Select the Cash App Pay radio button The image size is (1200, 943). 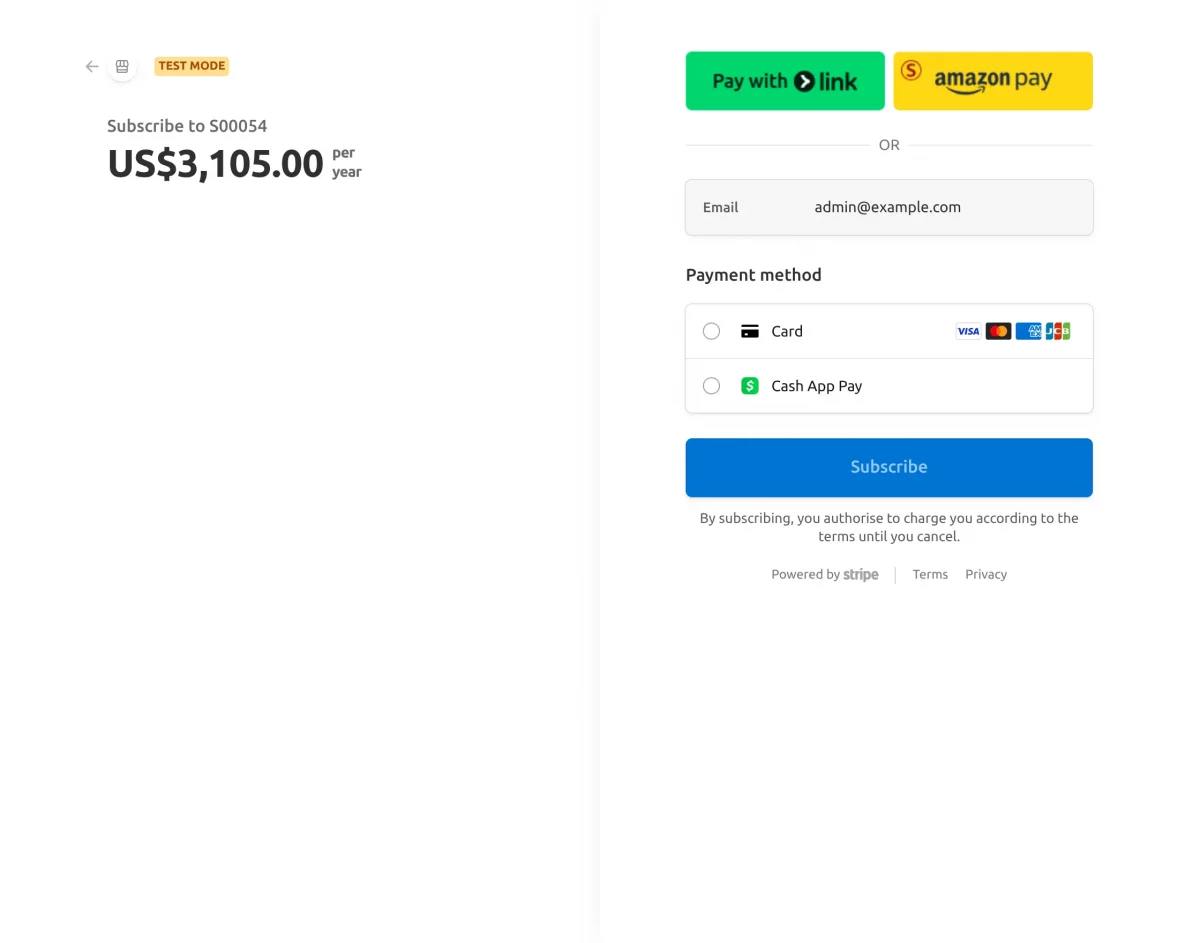click(x=711, y=385)
